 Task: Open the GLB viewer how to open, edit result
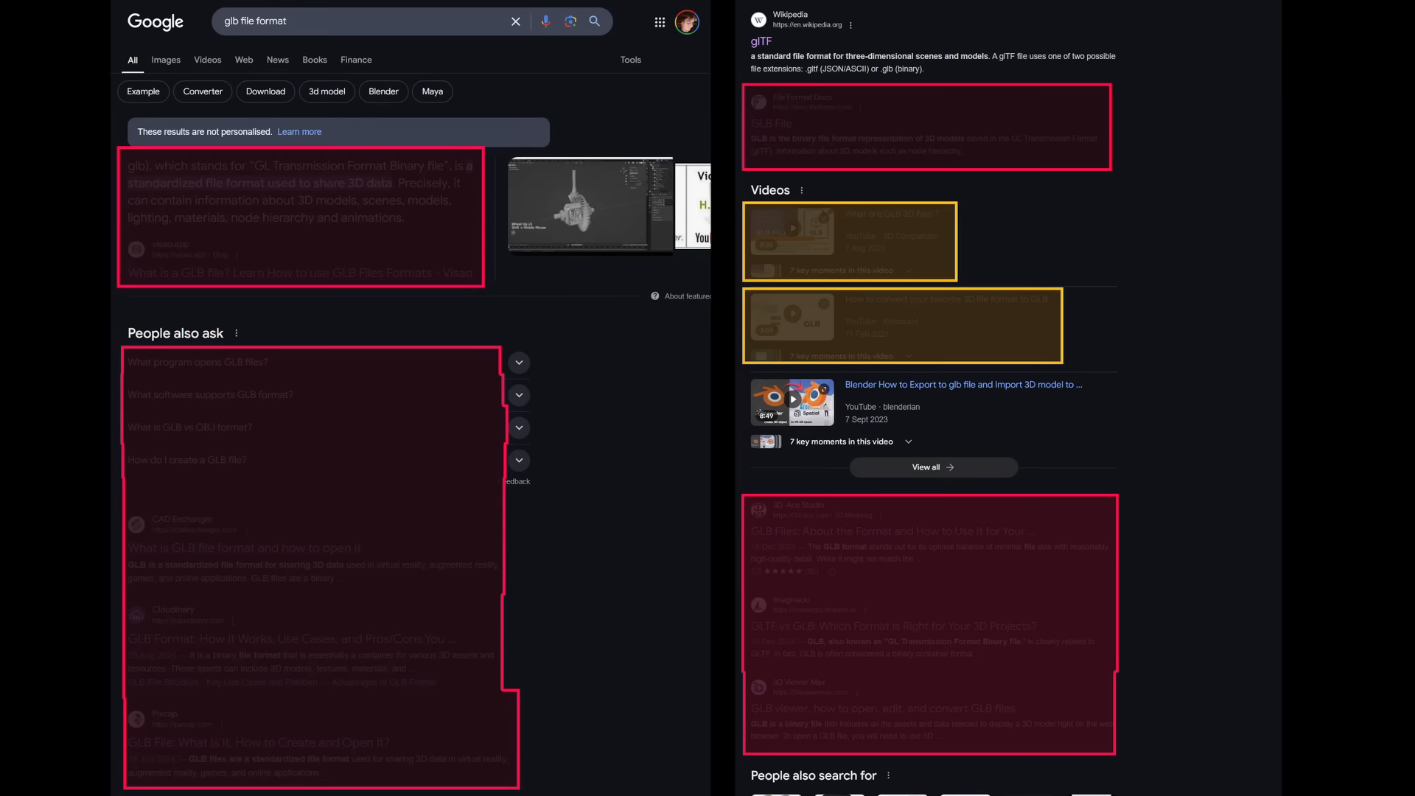(883, 708)
